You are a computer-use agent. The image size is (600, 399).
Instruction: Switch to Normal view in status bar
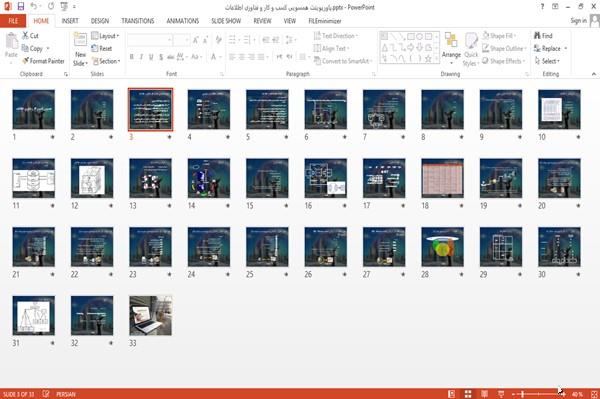[x=452, y=394]
